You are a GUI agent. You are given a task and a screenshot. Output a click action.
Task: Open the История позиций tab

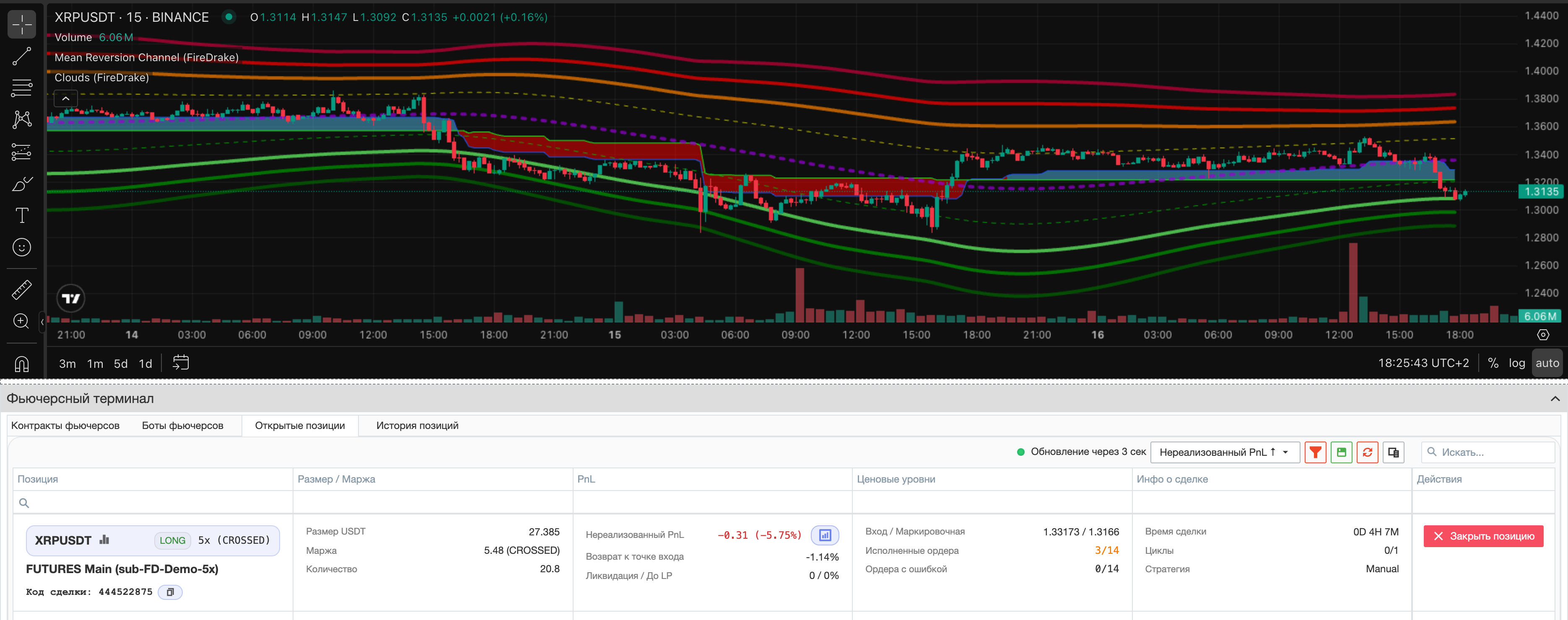pyautogui.click(x=417, y=425)
